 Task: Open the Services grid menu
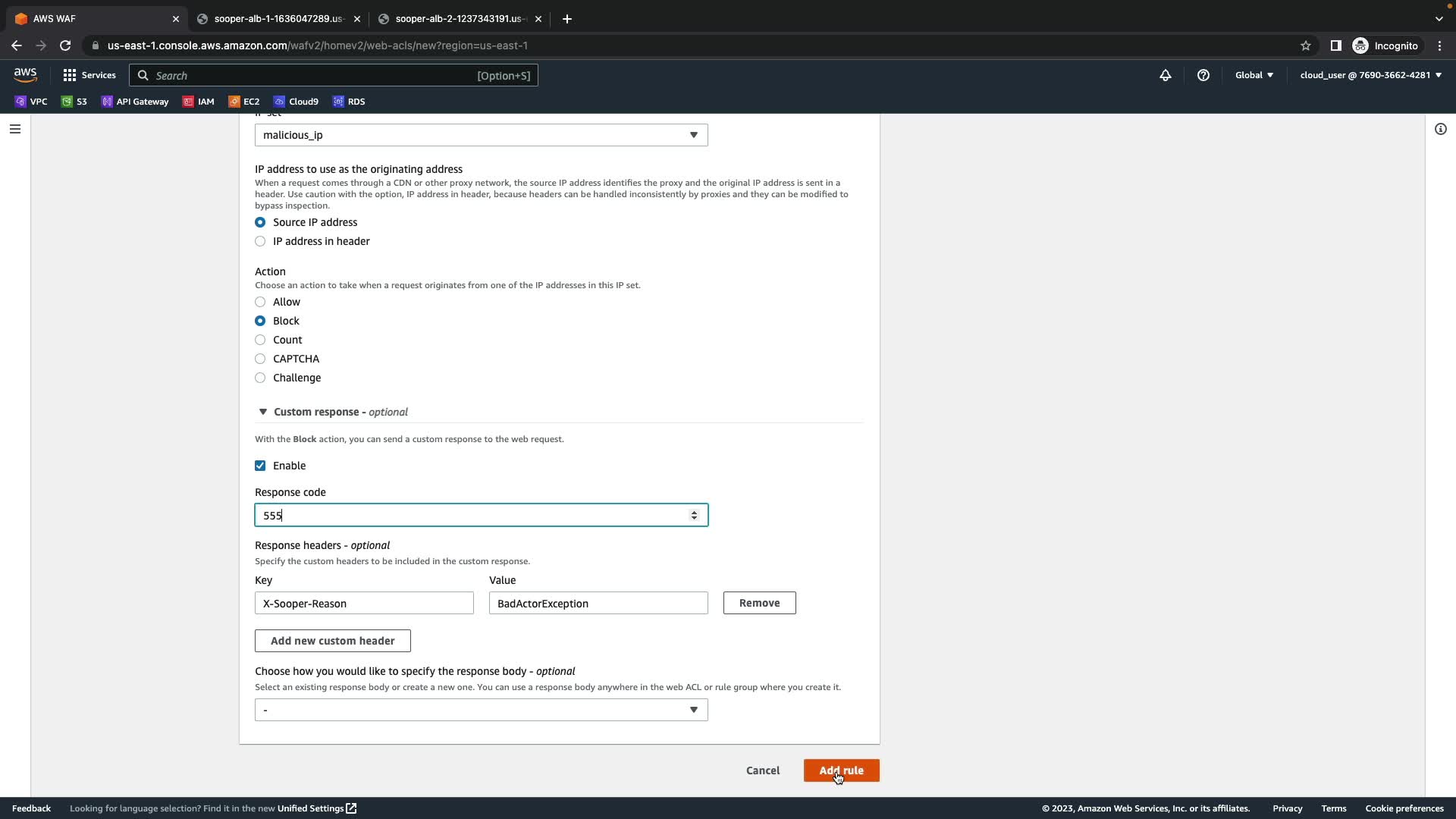pyautogui.click(x=89, y=75)
